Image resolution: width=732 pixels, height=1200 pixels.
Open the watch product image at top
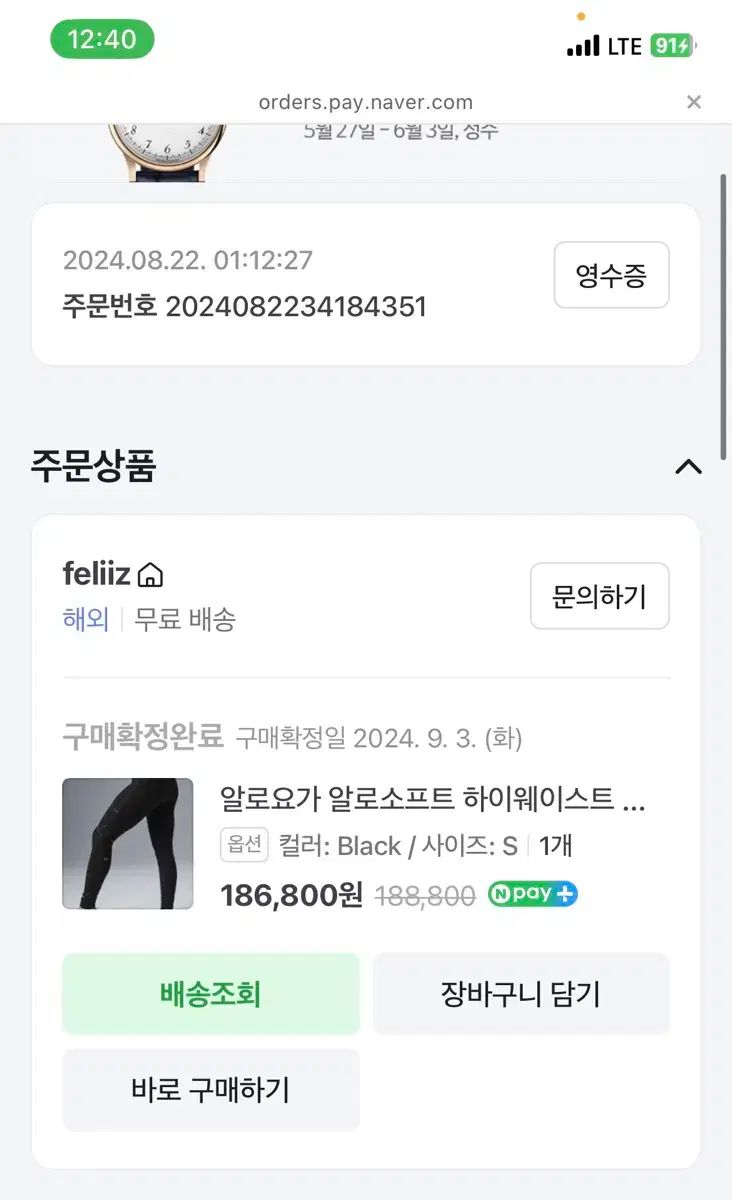click(x=167, y=152)
